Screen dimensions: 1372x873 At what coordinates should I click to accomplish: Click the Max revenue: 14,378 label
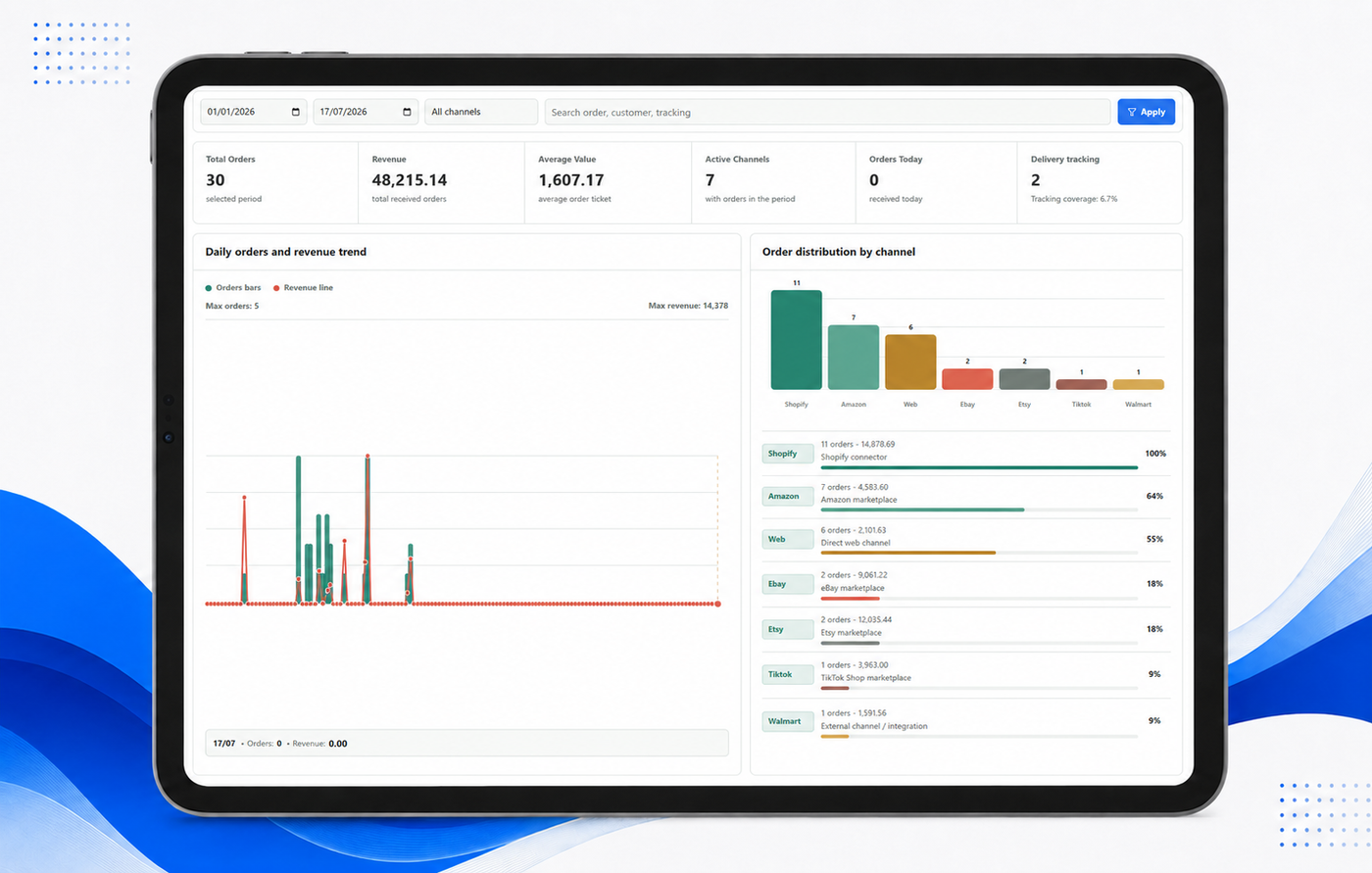click(x=688, y=306)
